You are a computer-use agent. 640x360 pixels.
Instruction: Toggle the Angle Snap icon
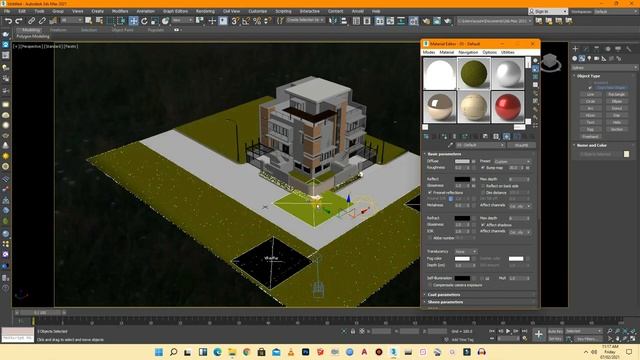[246, 21]
